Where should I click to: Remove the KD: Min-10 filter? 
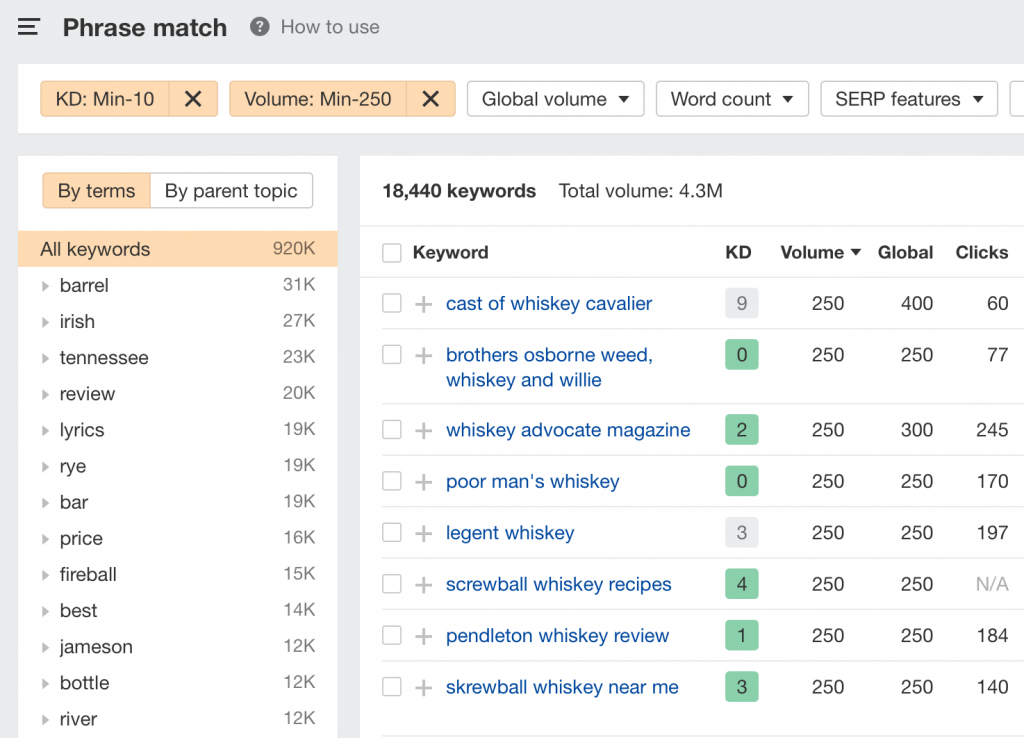point(193,99)
